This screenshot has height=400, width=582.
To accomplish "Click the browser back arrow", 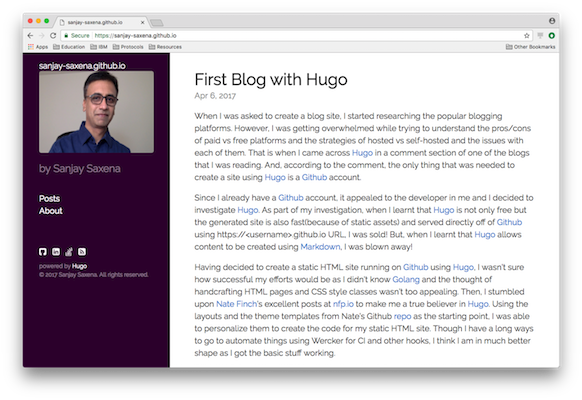I will [x=30, y=36].
